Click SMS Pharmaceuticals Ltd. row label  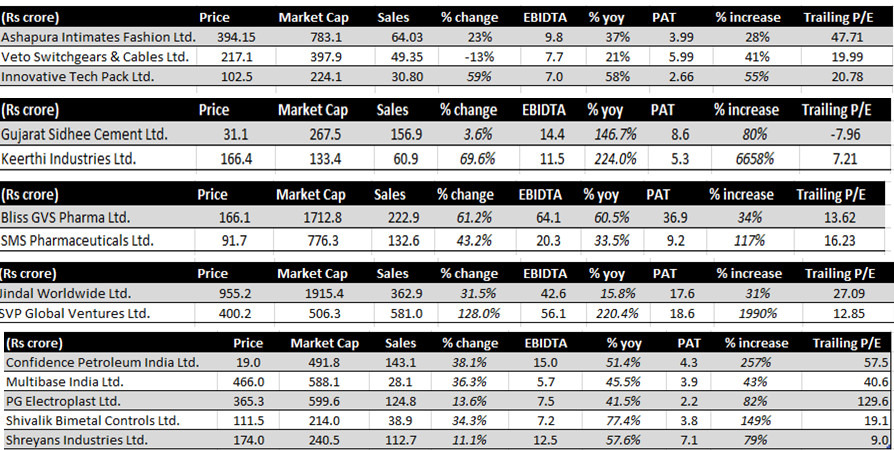pyautogui.click(x=79, y=240)
